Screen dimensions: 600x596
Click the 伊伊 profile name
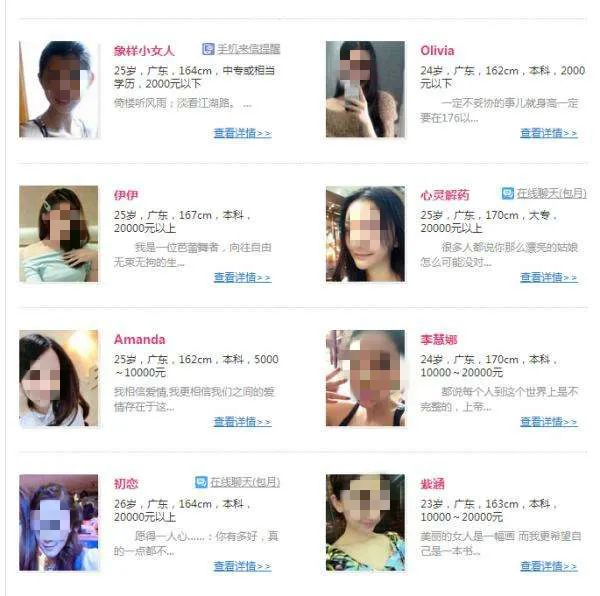tap(126, 195)
